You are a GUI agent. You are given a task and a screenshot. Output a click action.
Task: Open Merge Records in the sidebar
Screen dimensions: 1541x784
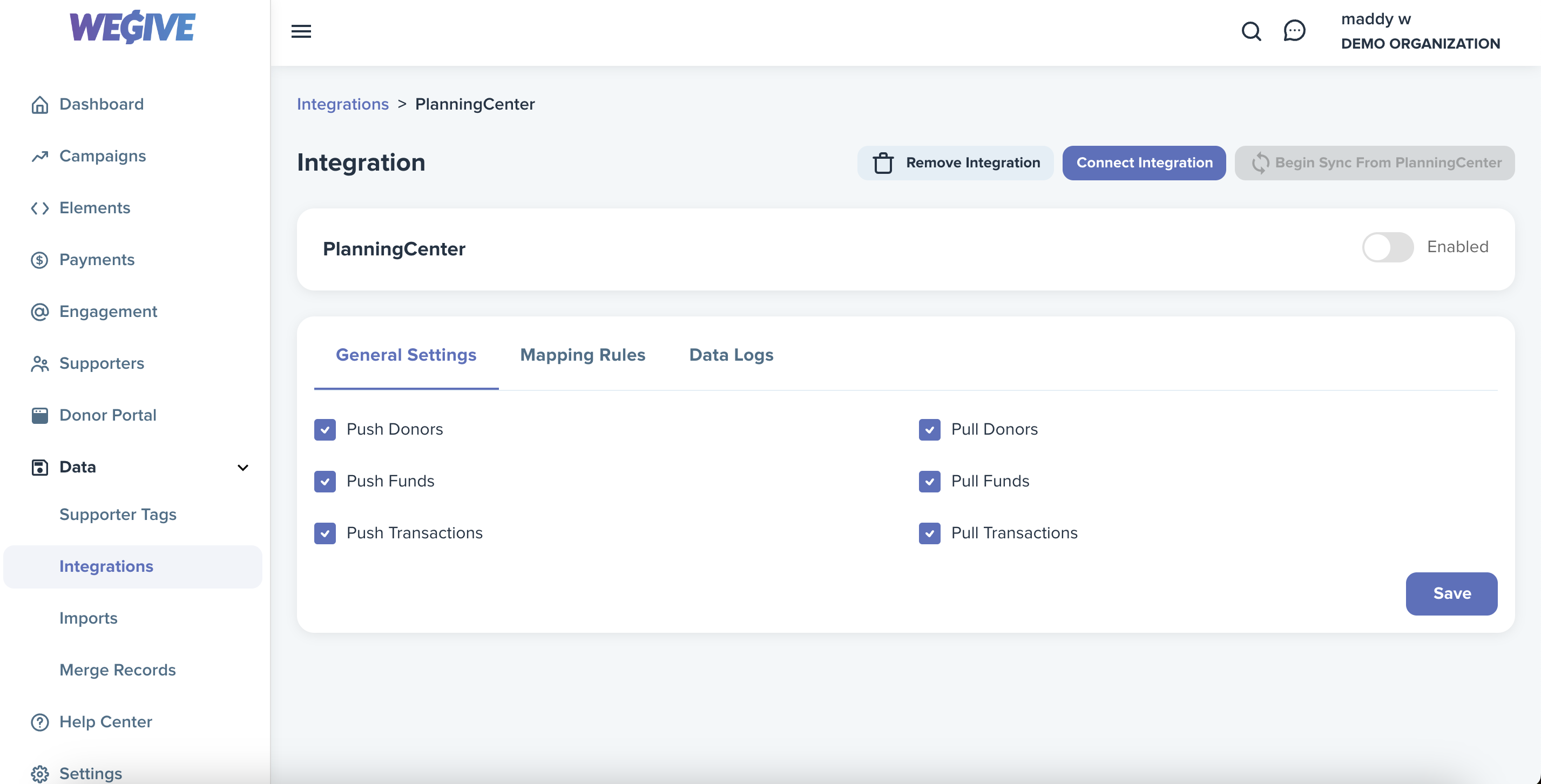118,671
